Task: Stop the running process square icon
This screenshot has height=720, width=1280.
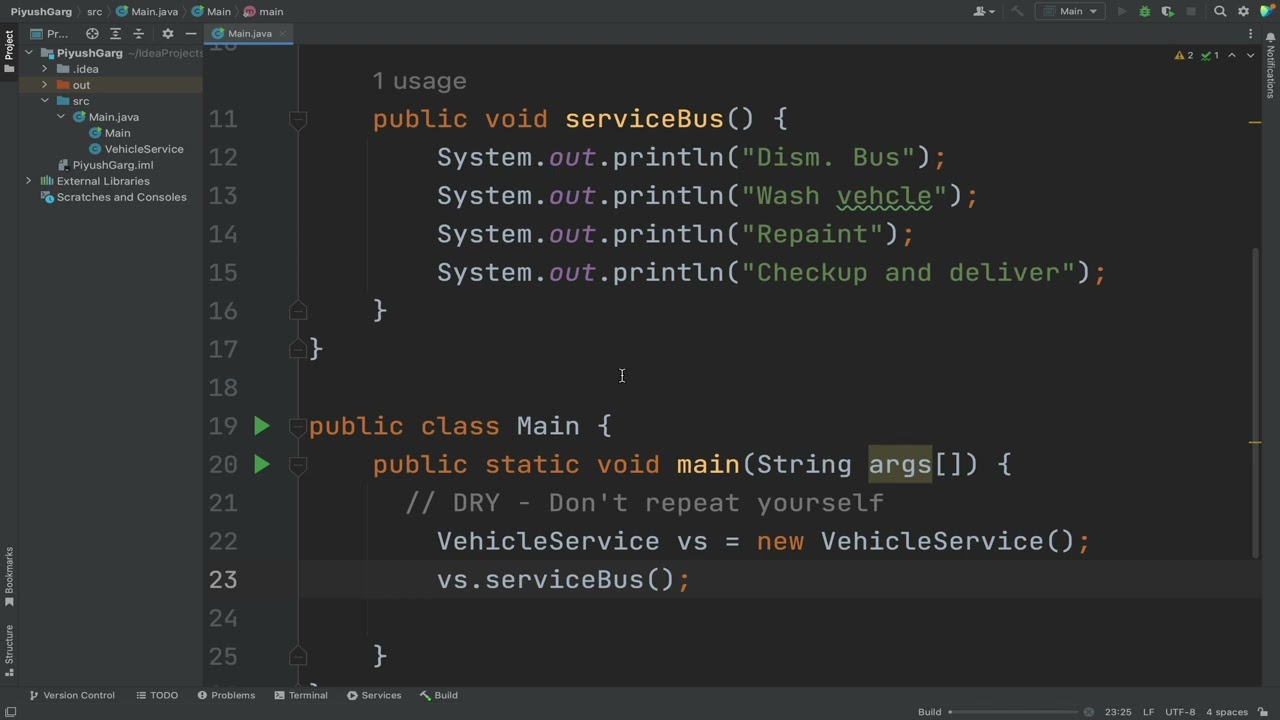Action: point(1190,12)
